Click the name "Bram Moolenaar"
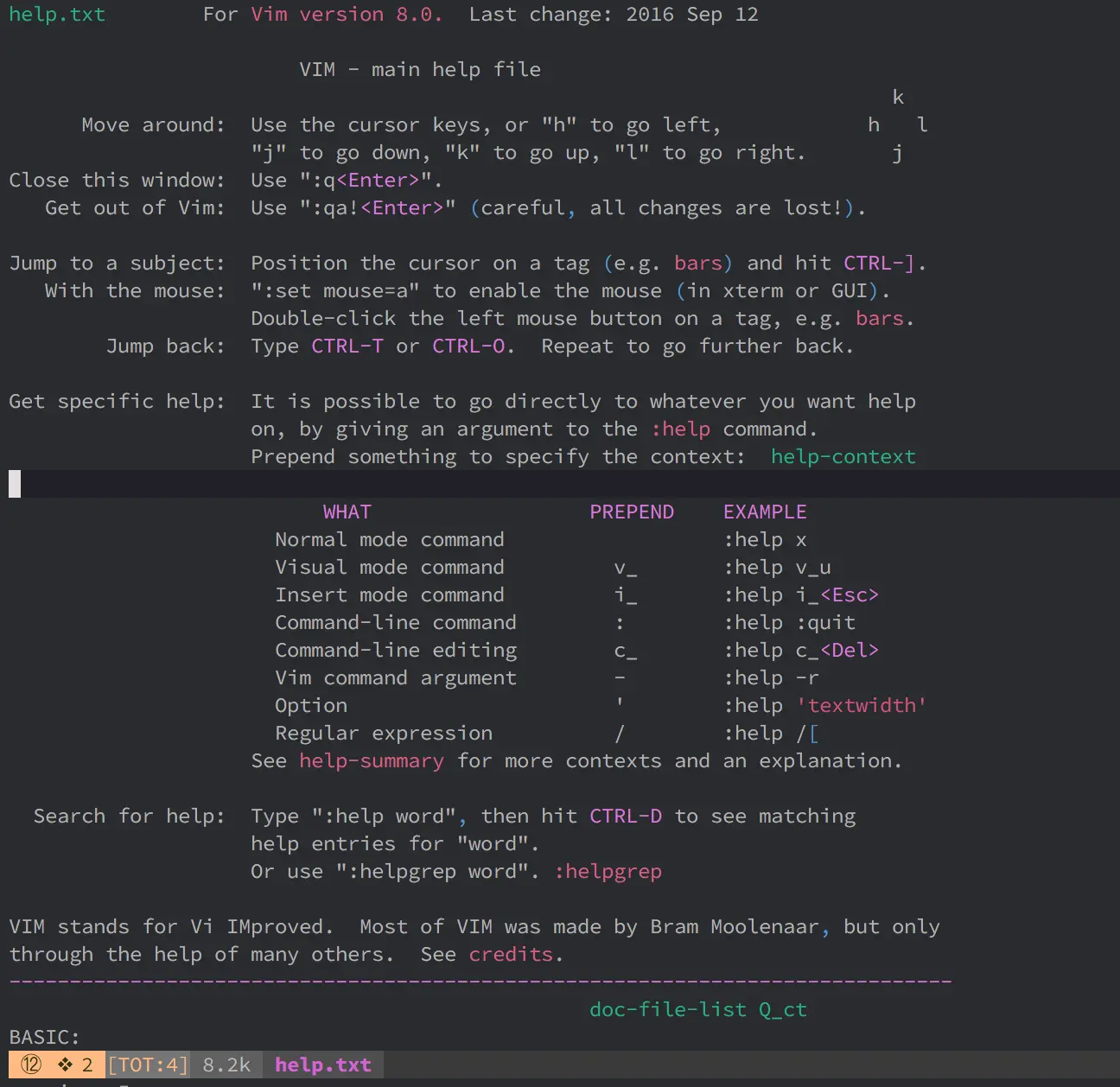Screen dimensions: 1120x1087 [734, 927]
